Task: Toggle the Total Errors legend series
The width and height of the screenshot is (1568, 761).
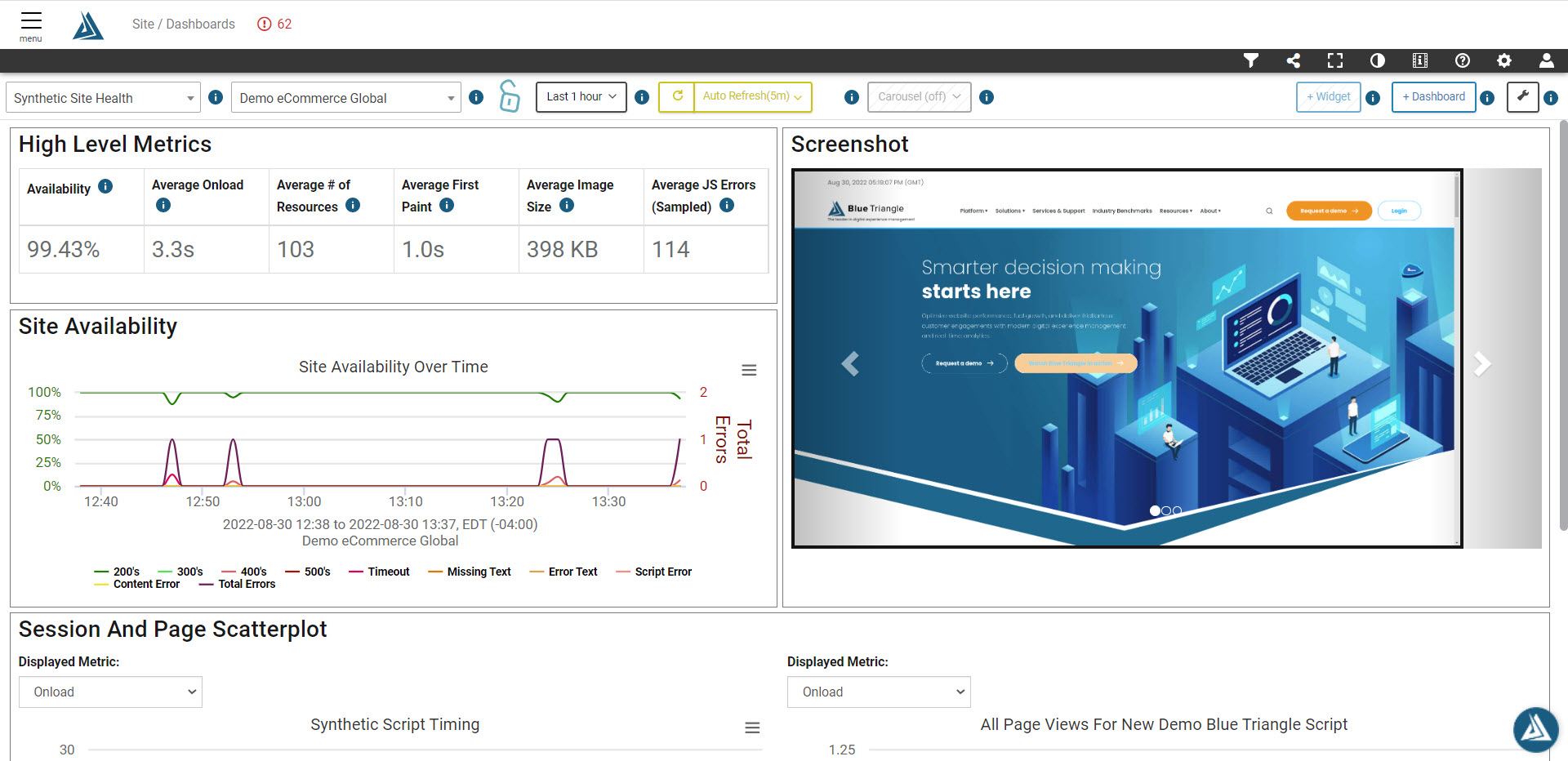Action: (x=238, y=584)
